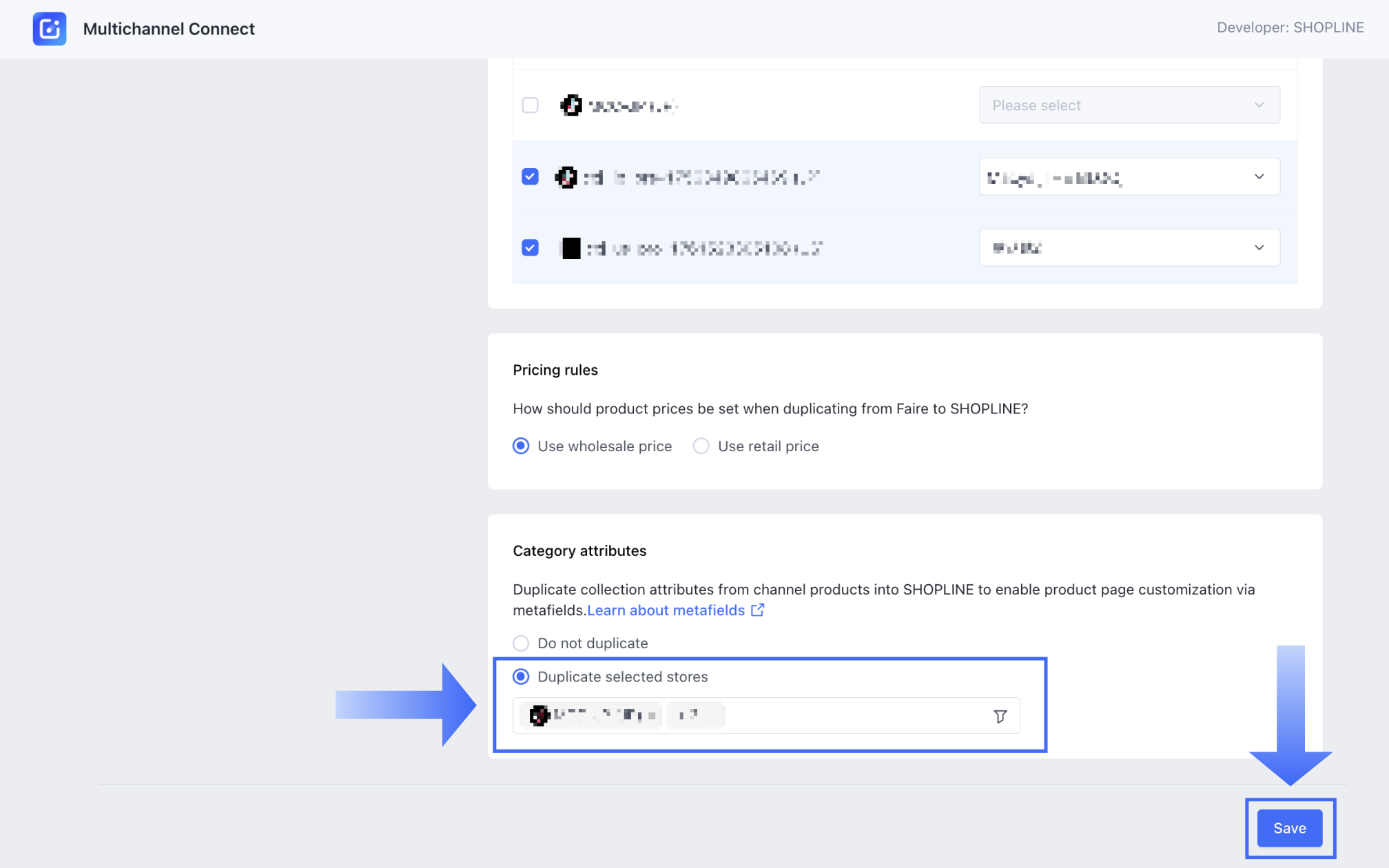The width and height of the screenshot is (1389, 868).
Task: Choose the 'Do not duplicate' option
Action: (x=521, y=643)
